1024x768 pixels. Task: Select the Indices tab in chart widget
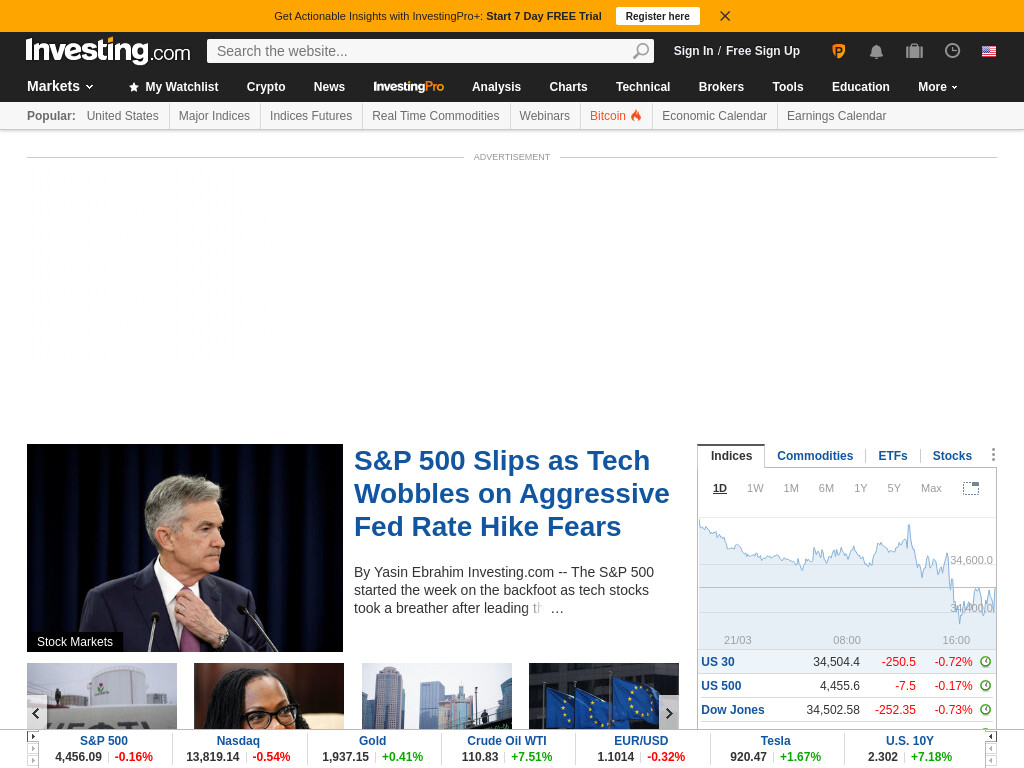pos(731,456)
